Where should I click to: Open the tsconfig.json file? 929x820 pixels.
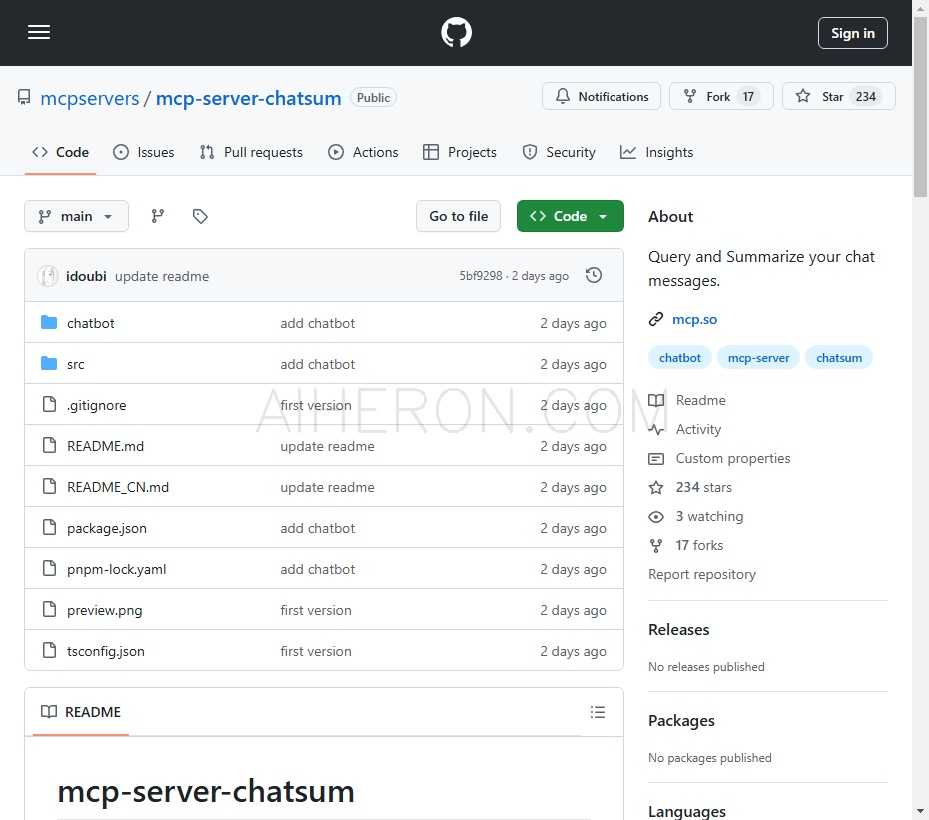pyautogui.click(x=105, y=651)
